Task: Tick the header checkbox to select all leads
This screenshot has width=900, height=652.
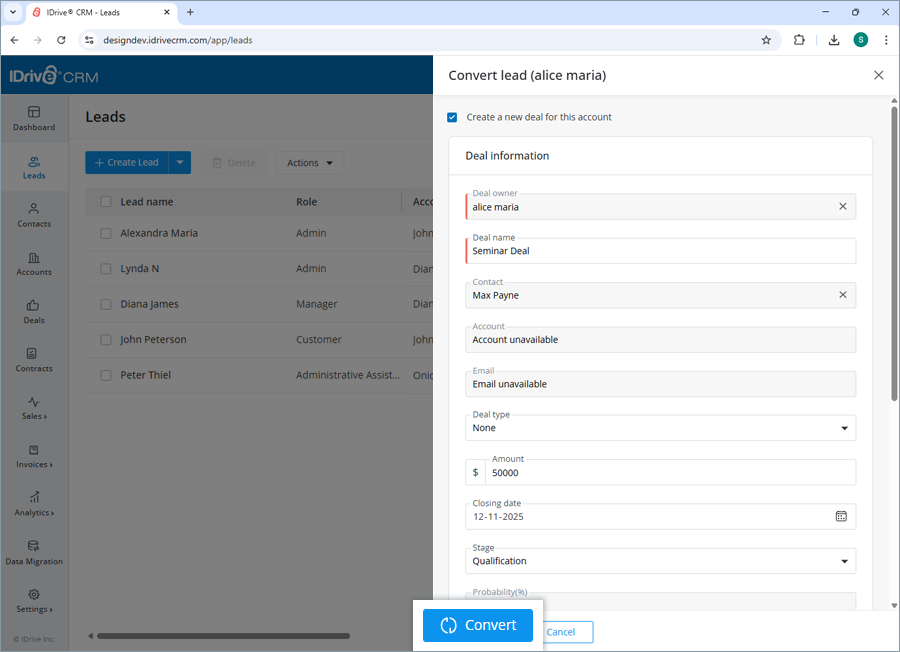Action: coord(105,201)
